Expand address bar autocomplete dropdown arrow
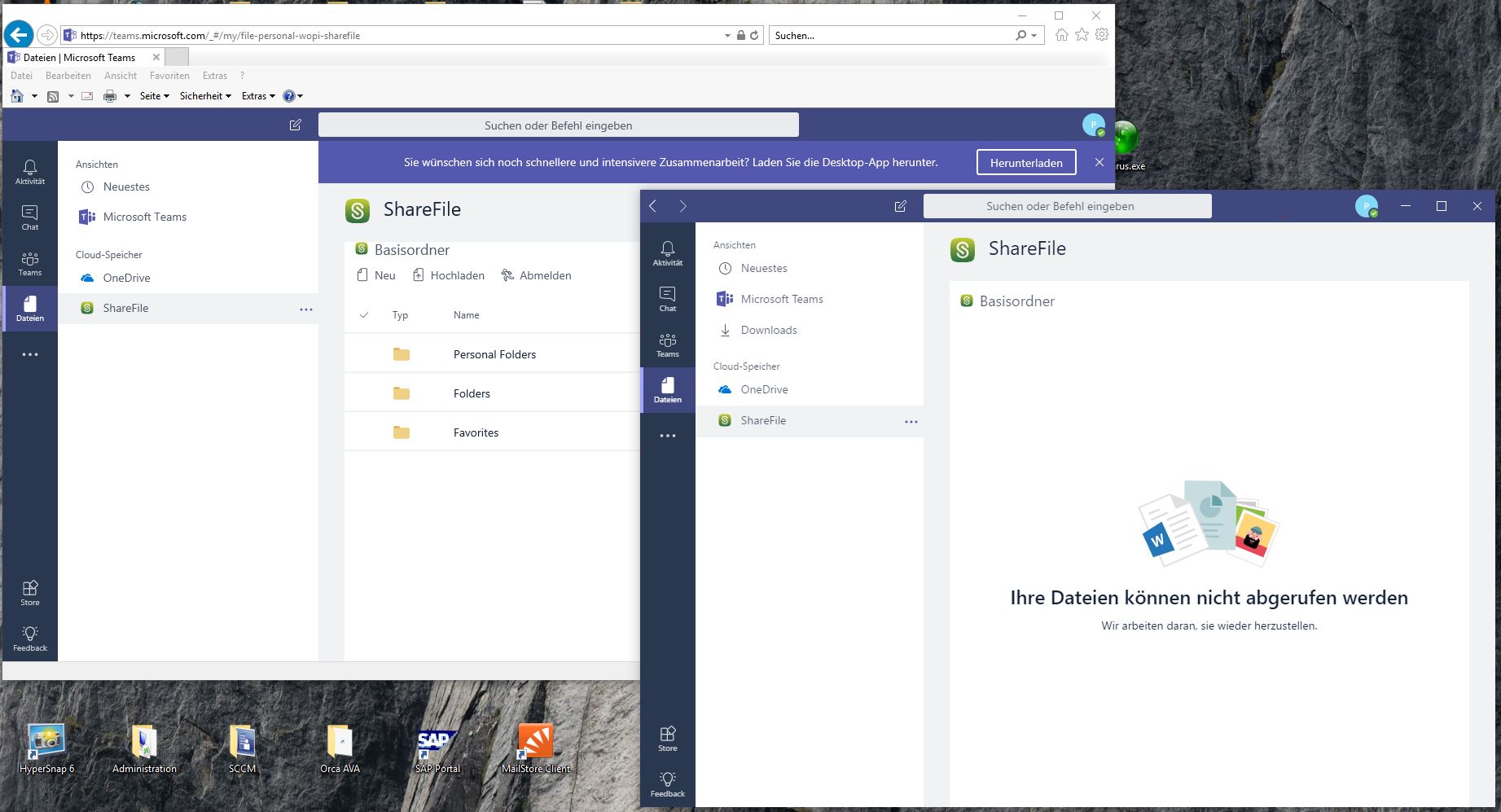 pos(727,35)
